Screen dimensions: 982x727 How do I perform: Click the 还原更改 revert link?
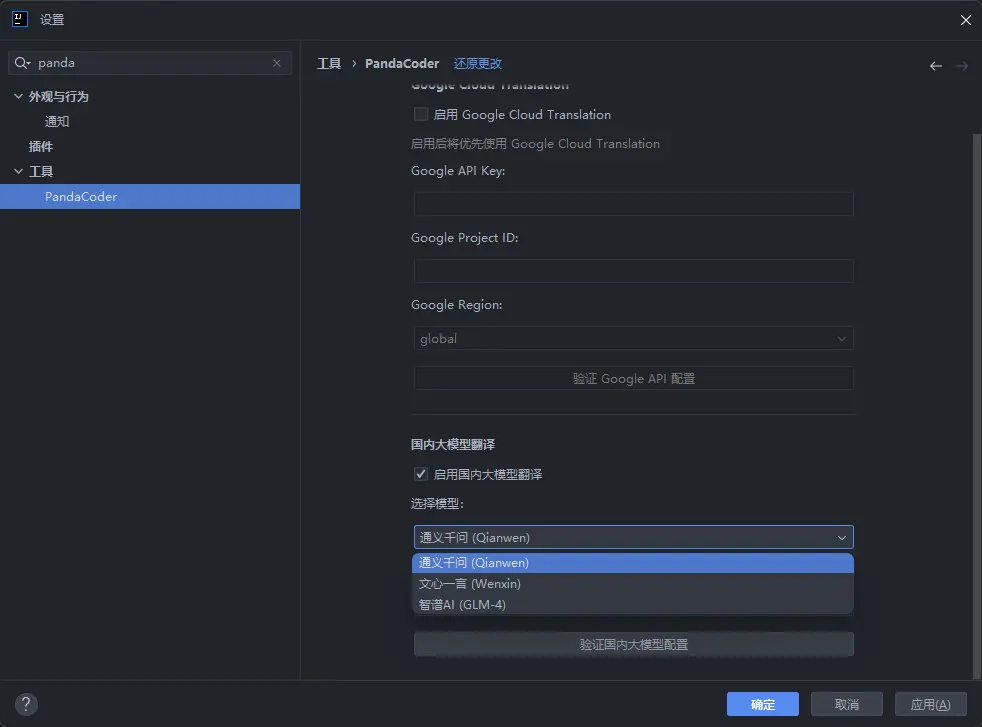click(477, 63)
